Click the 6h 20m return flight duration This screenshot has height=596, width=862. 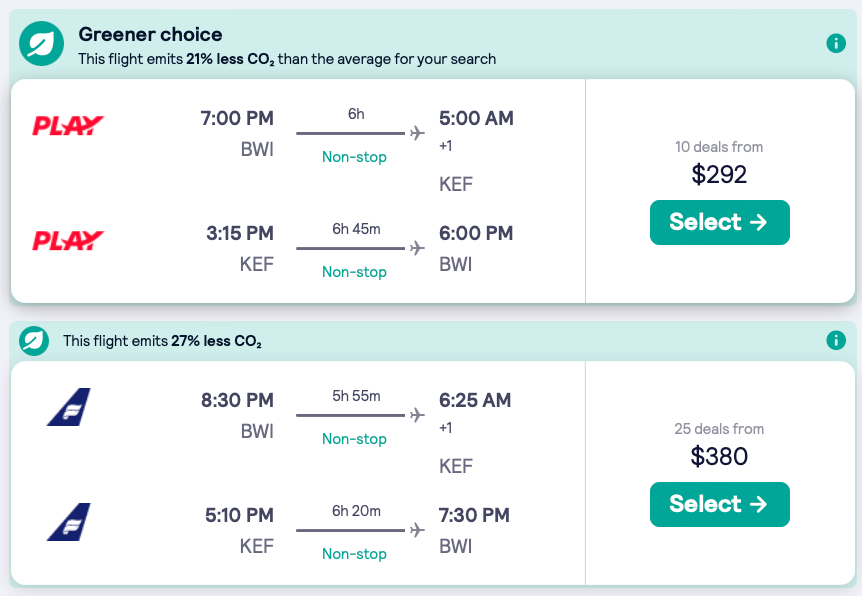356,511
